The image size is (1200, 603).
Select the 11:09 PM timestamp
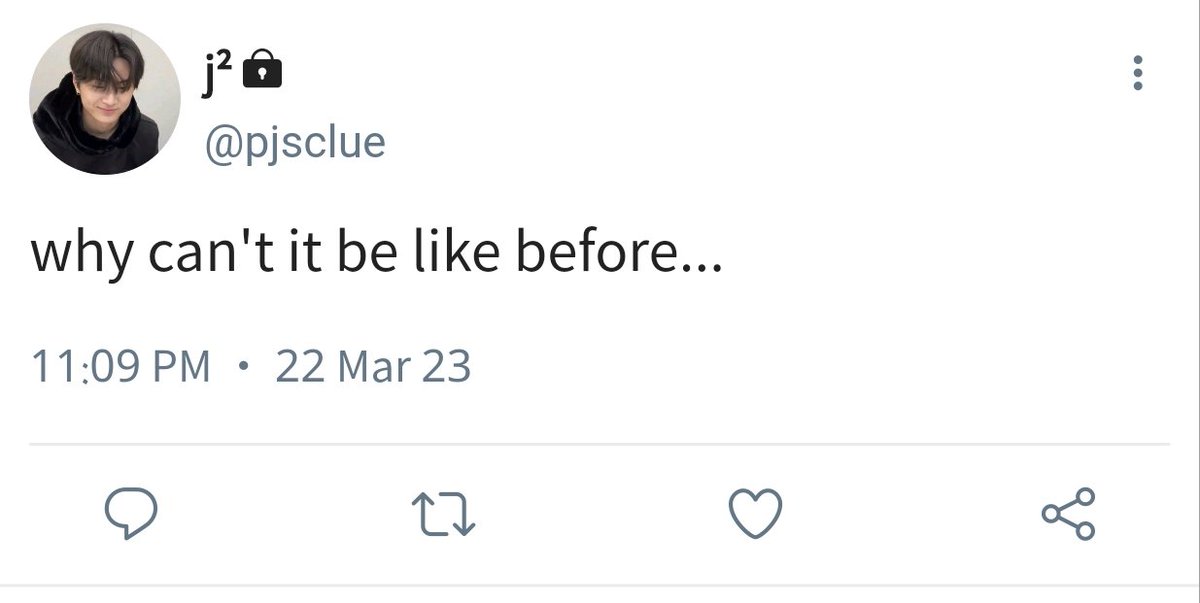(x=121, y=367)
